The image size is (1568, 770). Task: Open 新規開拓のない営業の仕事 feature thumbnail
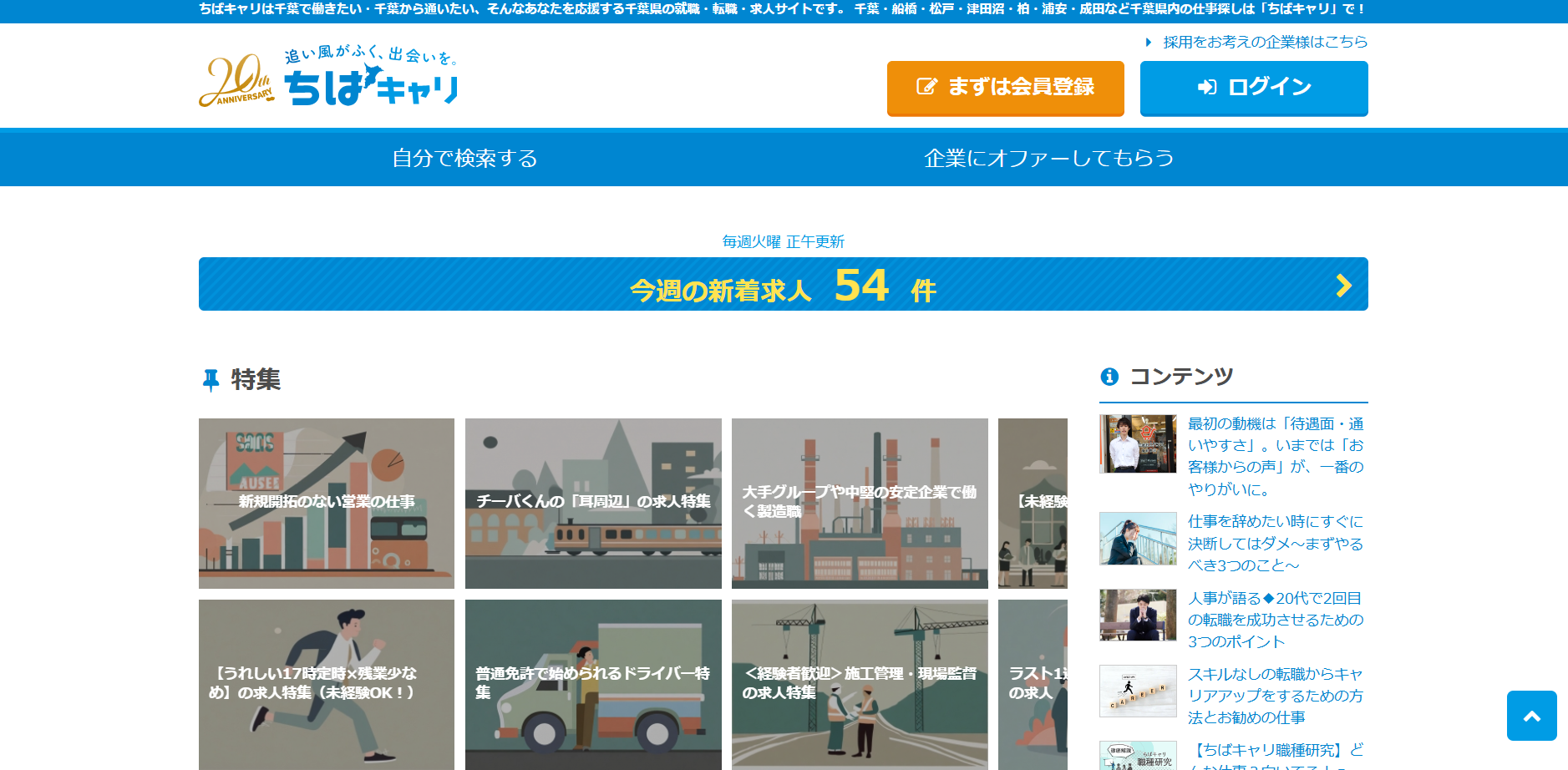pyautogui.click(x=327, y=503)
